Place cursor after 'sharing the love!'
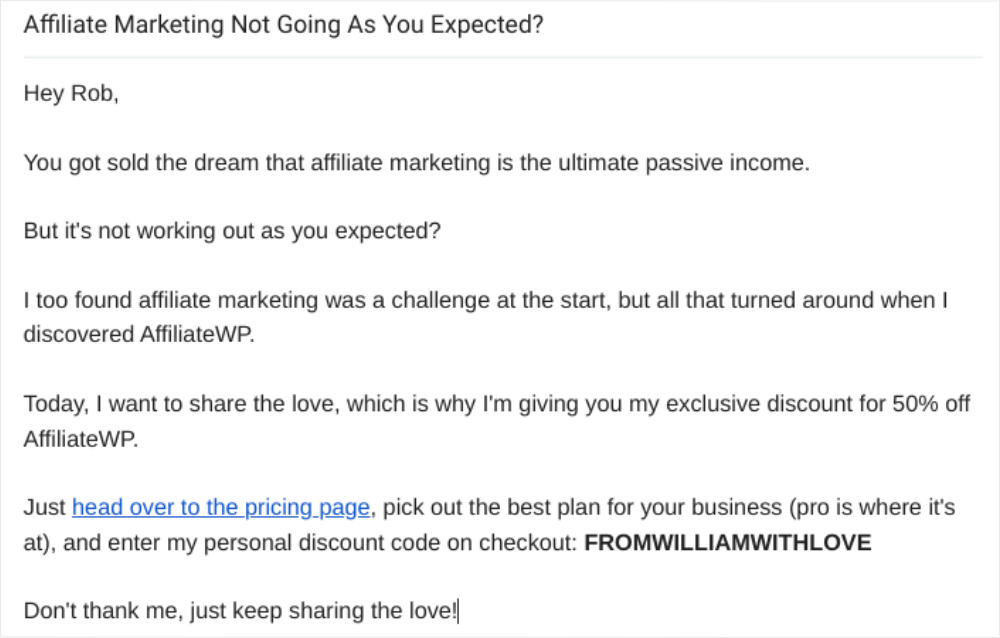The height and width of the screenshot is (638, 1000). click(x=457, y=611)
